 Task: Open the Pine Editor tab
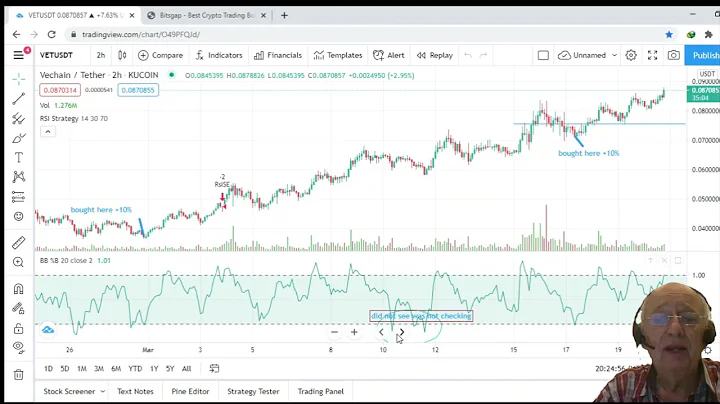190,392
